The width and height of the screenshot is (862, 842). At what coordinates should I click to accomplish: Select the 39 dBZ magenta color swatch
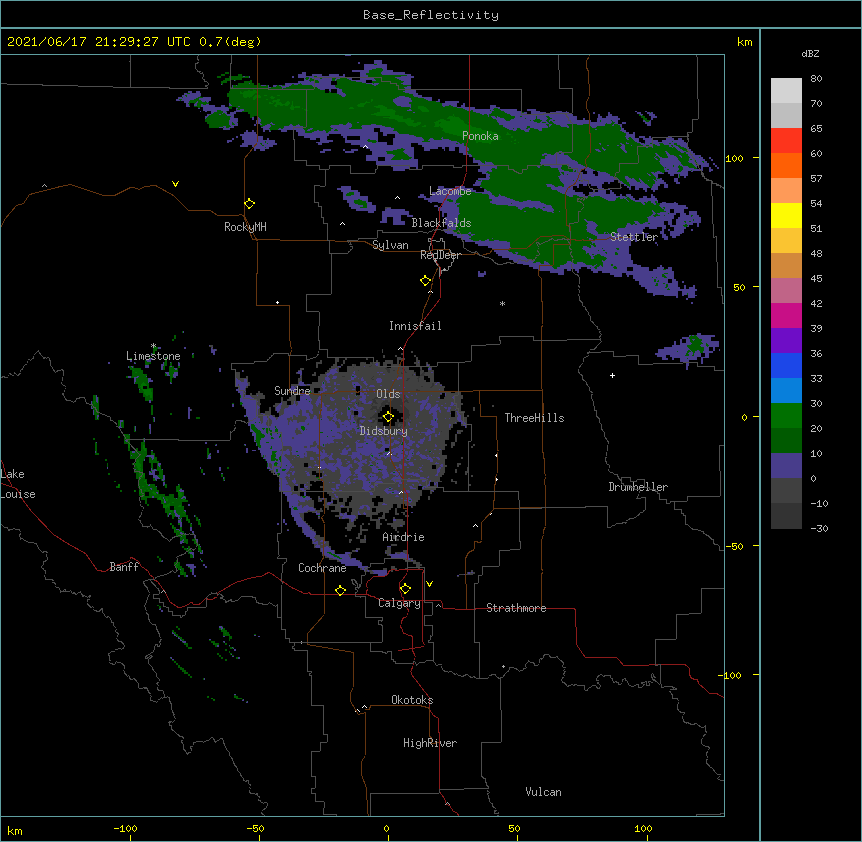pos(786,315)
